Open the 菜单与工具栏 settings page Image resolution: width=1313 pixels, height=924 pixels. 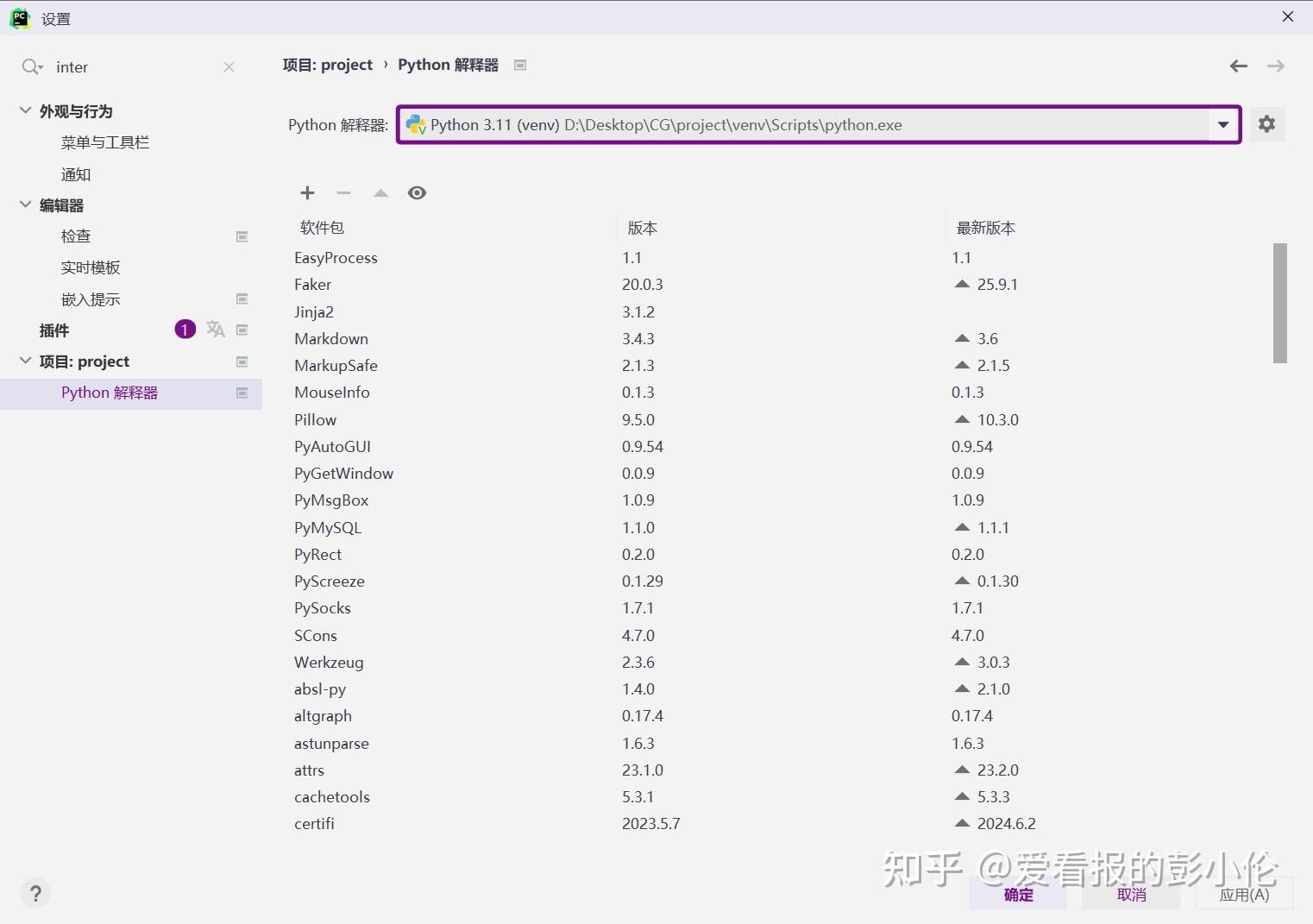coord(105,142)
